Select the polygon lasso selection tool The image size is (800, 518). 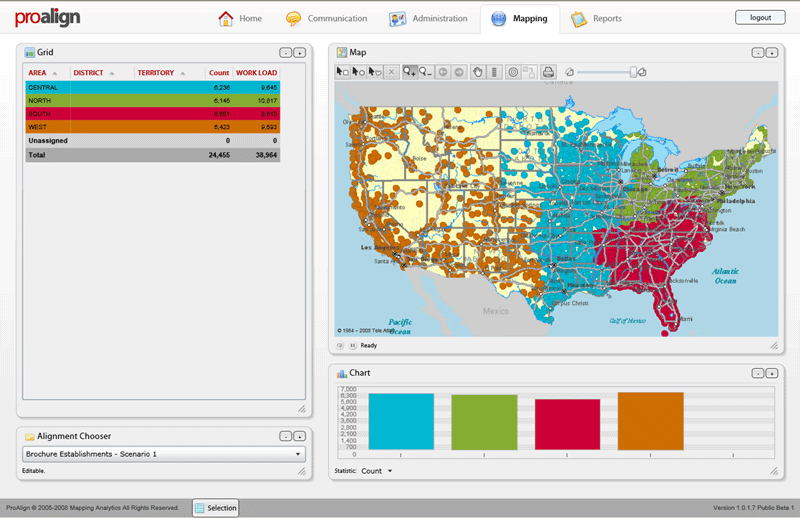click(375, 72)
